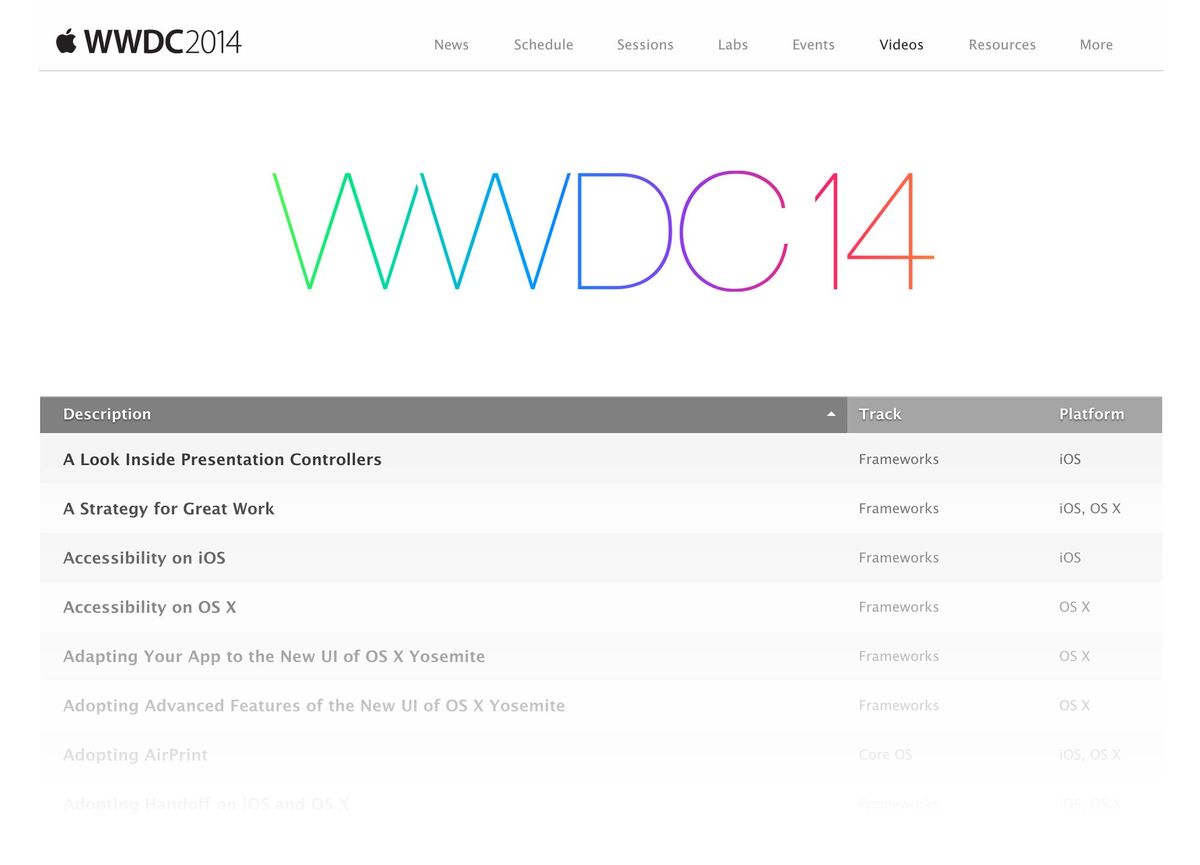Open the Adopting AirPrint session
The height and width of the screenshot is (865, 1200).
[135, 755]
